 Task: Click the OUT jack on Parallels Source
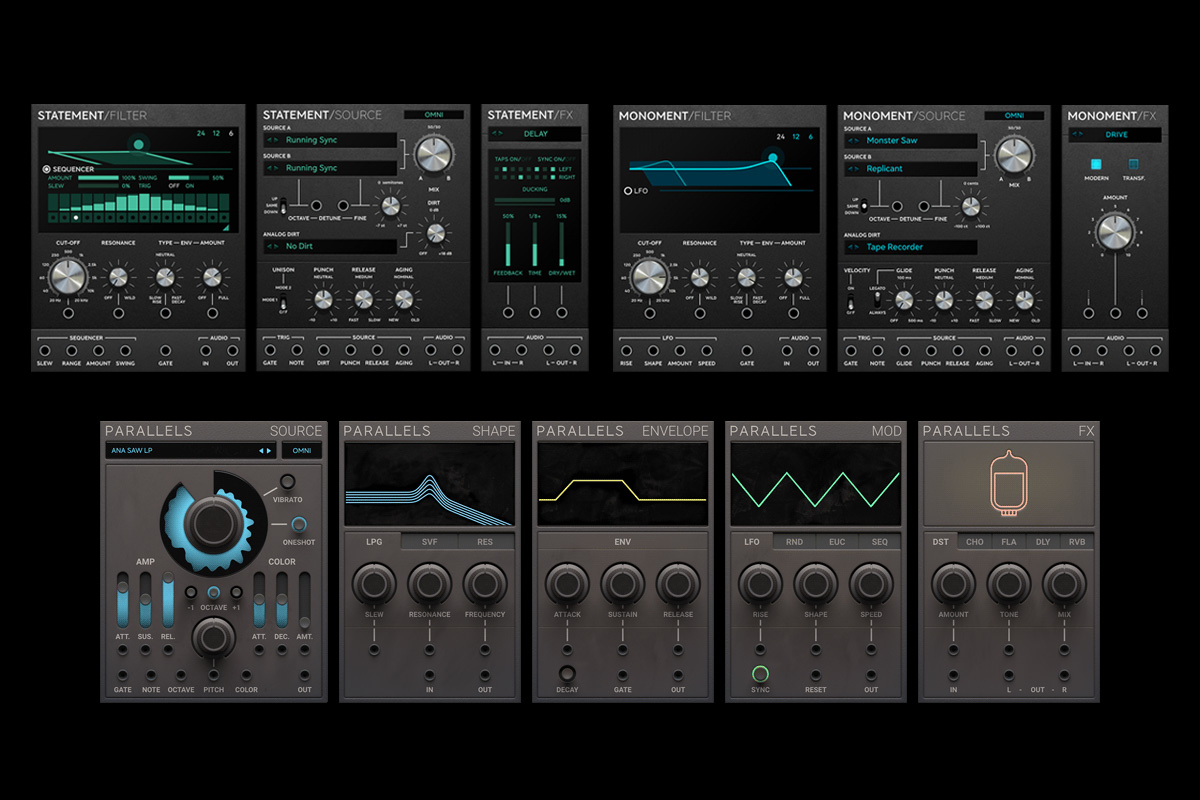click(x=304, y=676)
